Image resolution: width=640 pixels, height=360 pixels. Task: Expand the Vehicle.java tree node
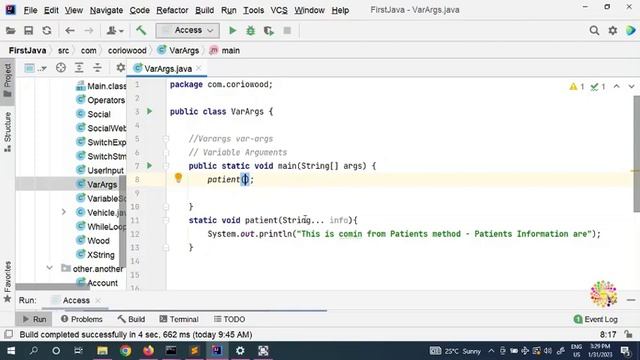[64, 212]
